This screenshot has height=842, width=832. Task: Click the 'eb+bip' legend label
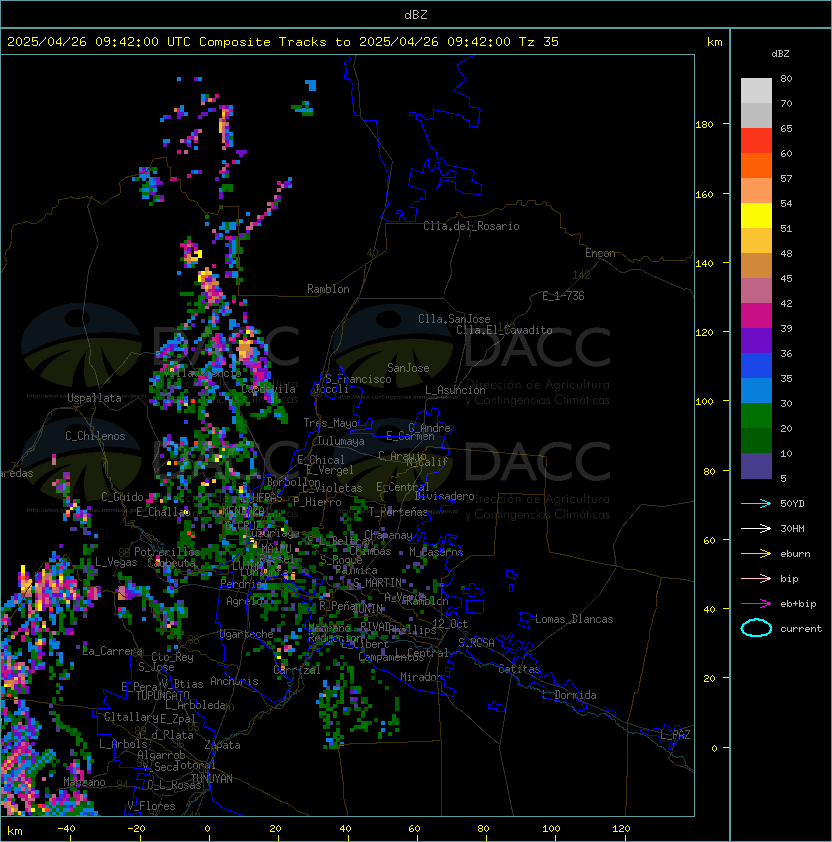tap(798, 604)
